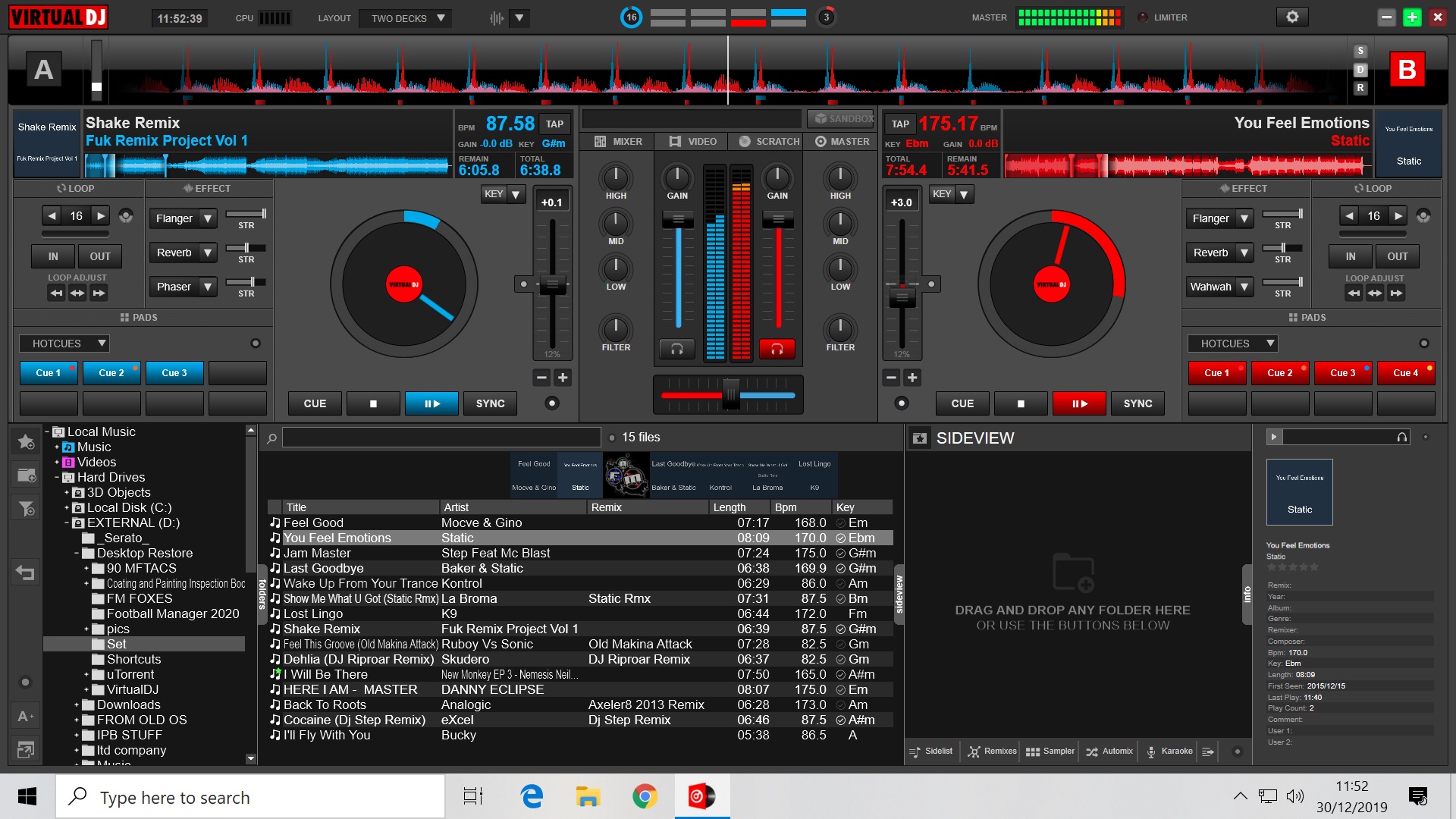Click the prelisten play icon in info panel
1456x819 pixels.
[x=1274, y=437]
